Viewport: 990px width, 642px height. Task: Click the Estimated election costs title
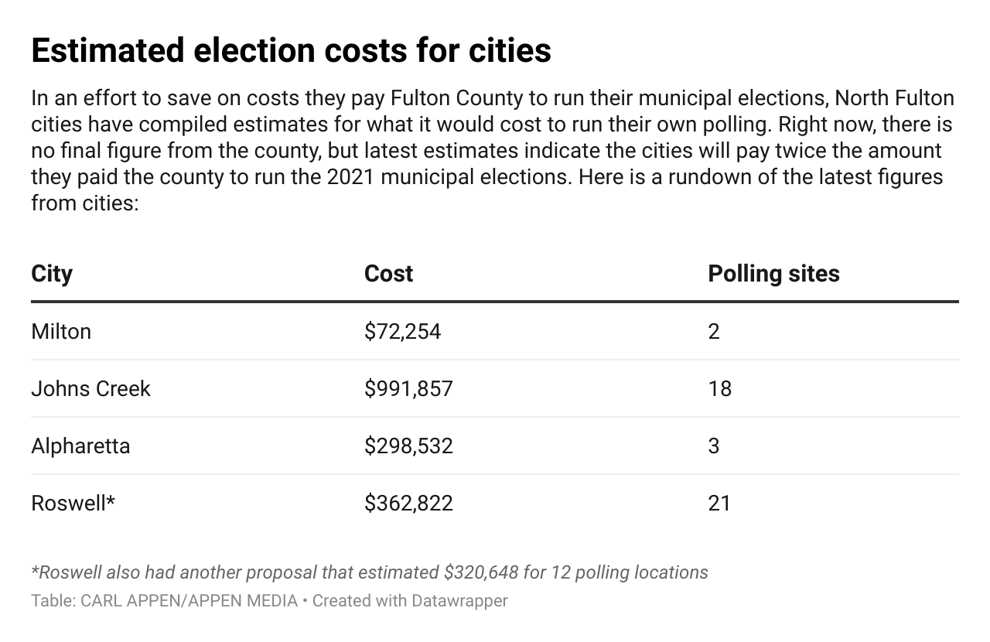pos(291,51)
